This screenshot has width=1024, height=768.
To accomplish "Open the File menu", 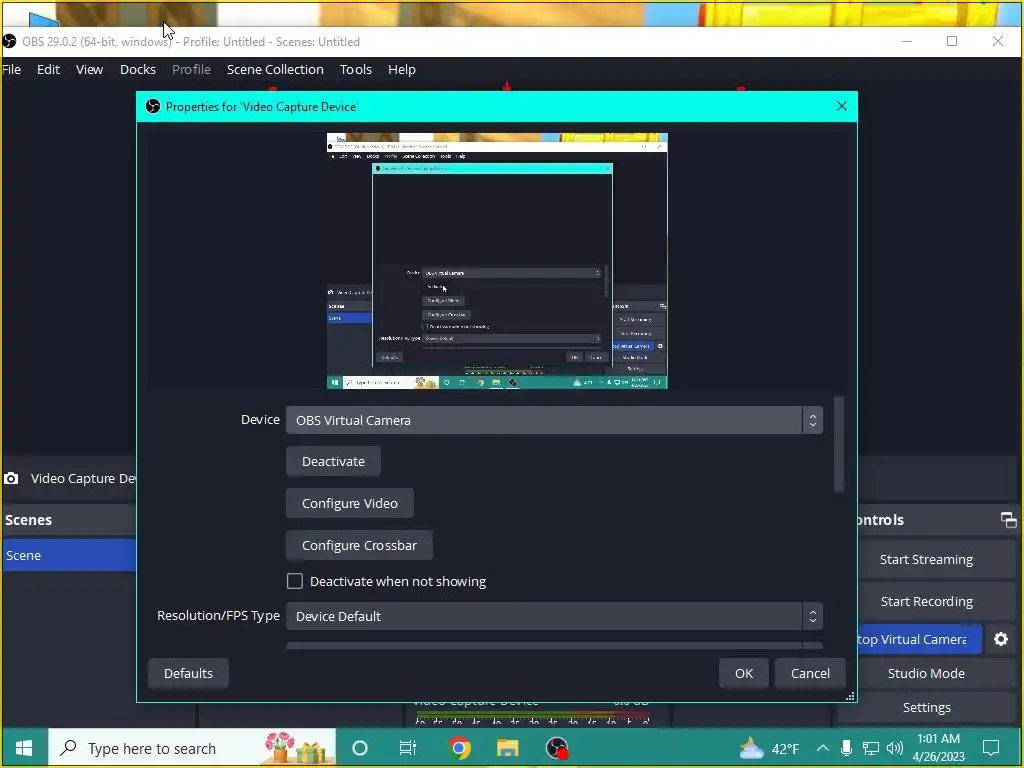I will click(x=11, y=69).
